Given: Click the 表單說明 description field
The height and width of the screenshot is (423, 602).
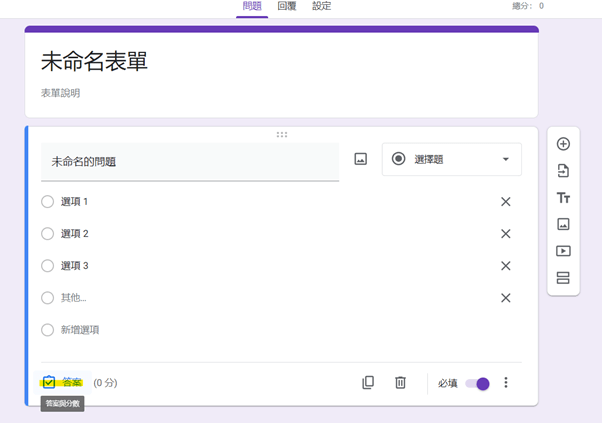Looking at the screenshot, I should pos(61,93).
